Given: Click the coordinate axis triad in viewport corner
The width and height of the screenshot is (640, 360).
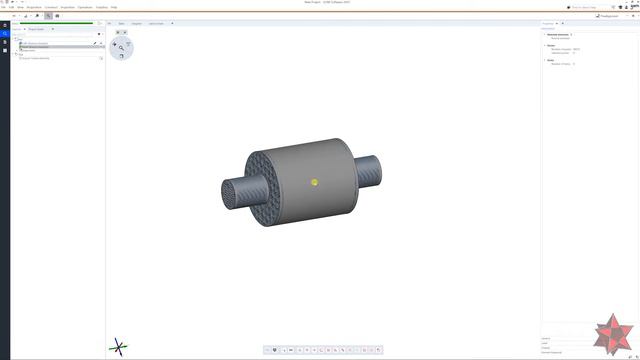Looking at the screenshot, I should 118,347.
